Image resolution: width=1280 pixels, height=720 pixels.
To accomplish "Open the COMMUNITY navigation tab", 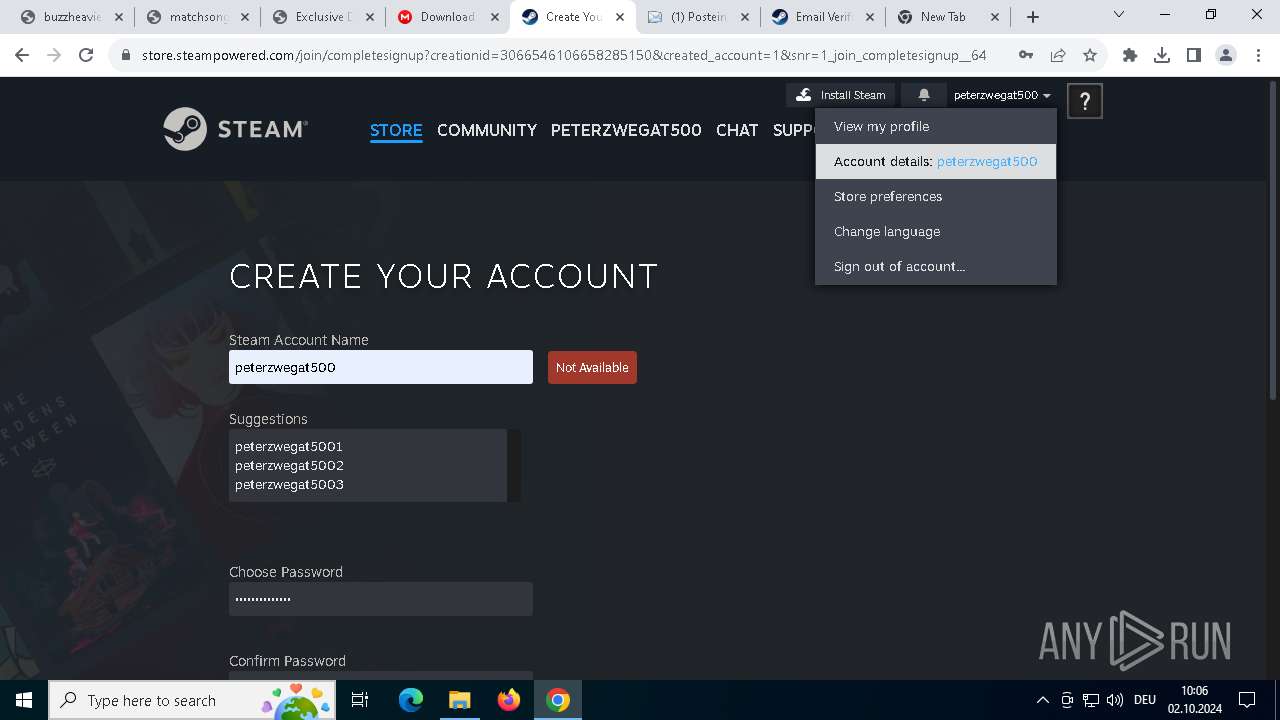I will pyautogui.click(x=487, y=130).
